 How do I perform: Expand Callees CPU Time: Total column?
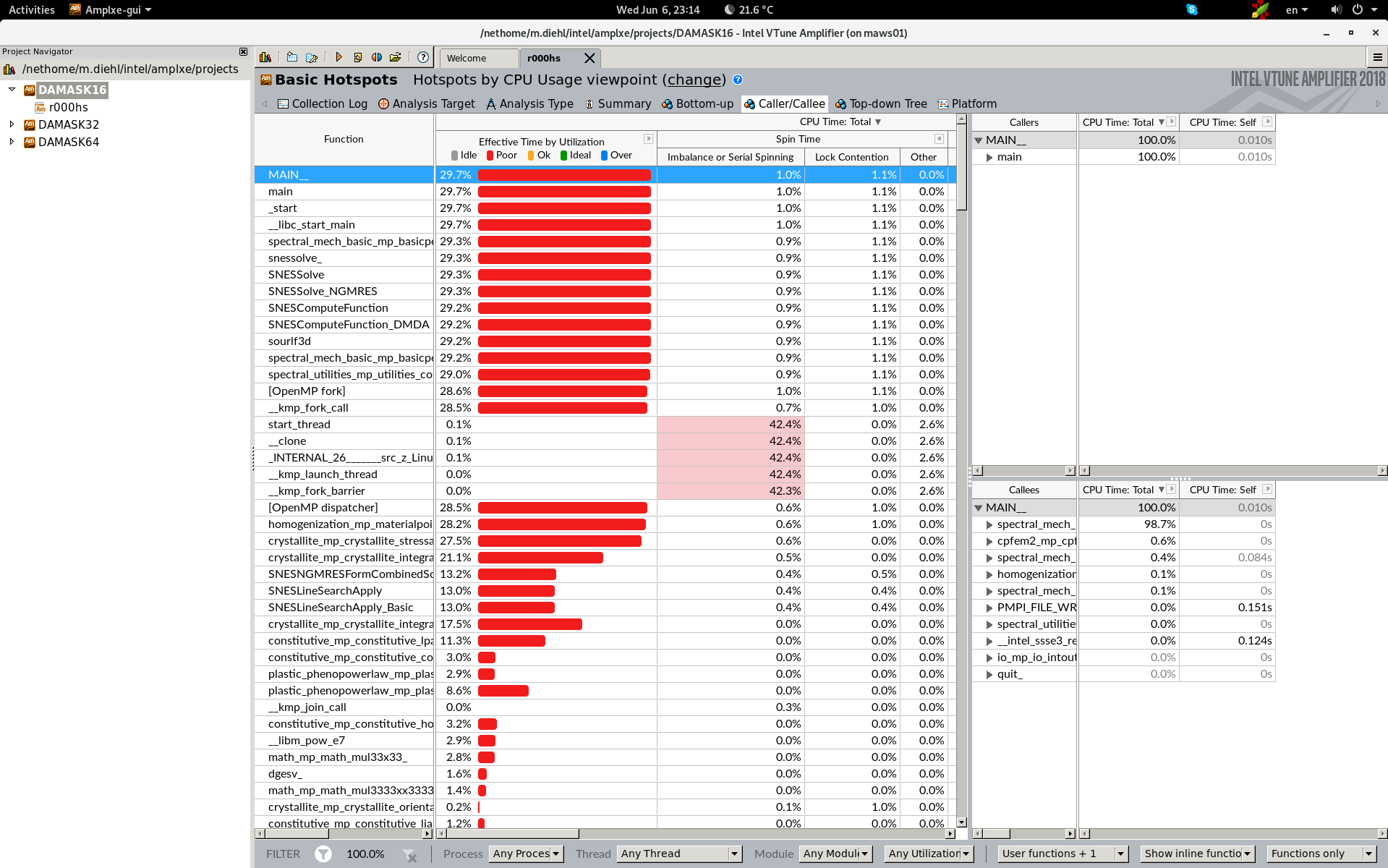1172,489
